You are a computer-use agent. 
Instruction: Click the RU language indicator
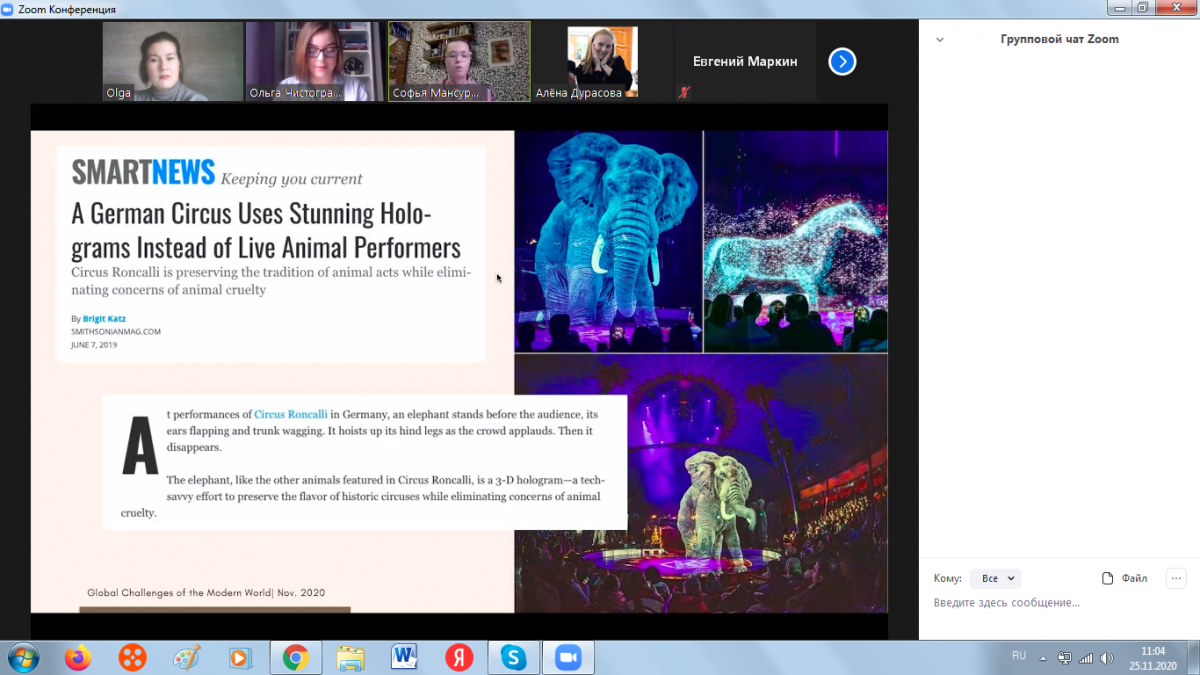pos(1019,655)
